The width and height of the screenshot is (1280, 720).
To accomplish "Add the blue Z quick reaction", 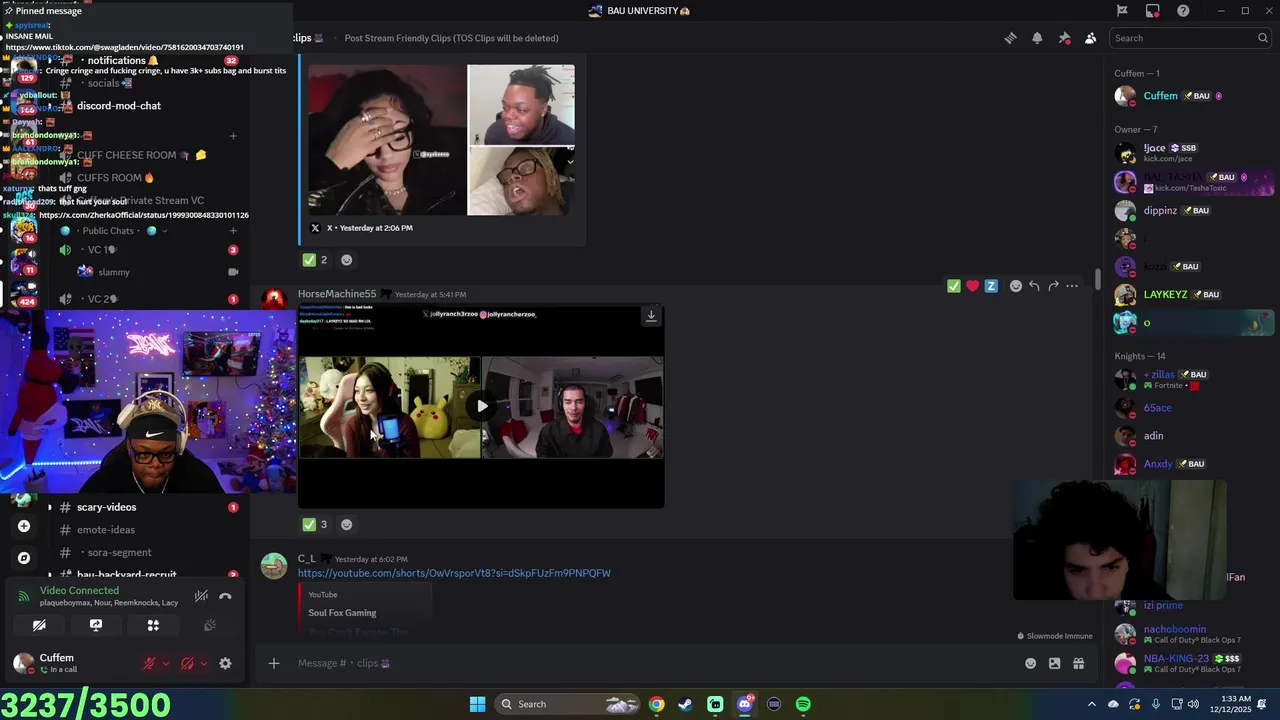I will coord(991,286).
